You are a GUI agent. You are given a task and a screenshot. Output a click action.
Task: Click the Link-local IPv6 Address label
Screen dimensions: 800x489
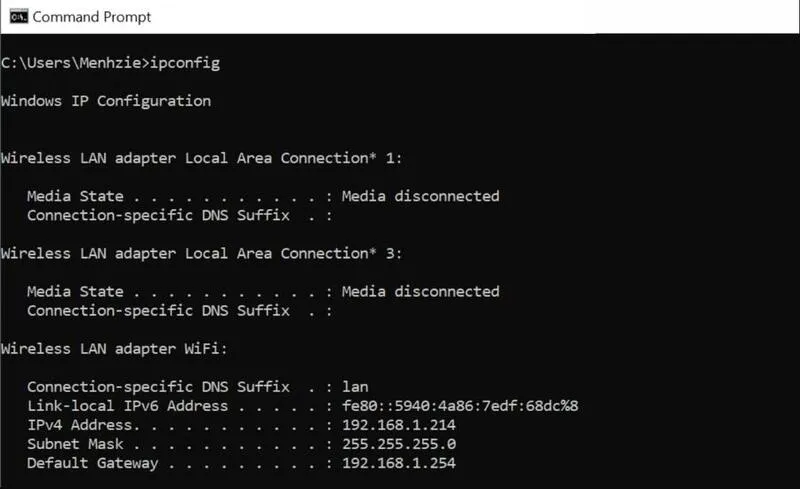point(127,406)
